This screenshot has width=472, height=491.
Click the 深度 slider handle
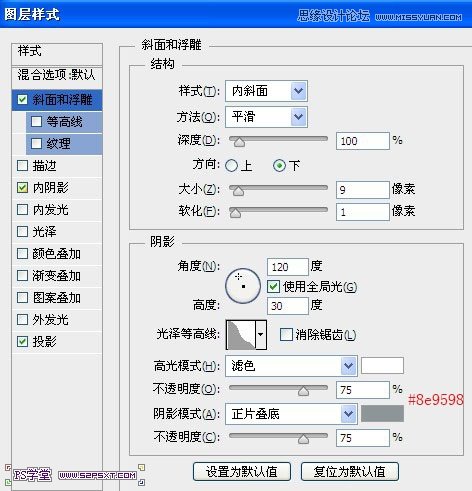pyautogui.click(x=239, y=141)
